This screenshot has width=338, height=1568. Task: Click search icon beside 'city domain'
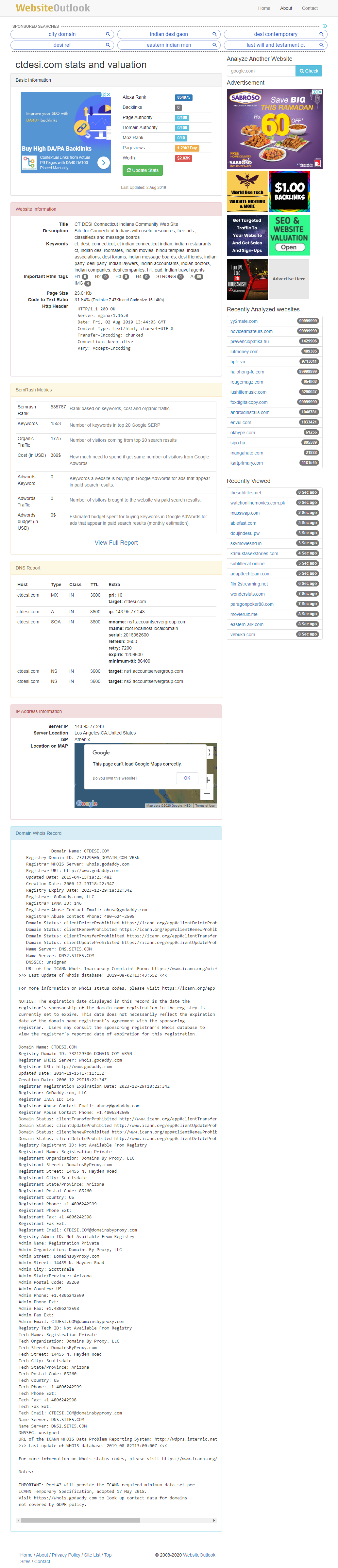[x=108, y=34]
